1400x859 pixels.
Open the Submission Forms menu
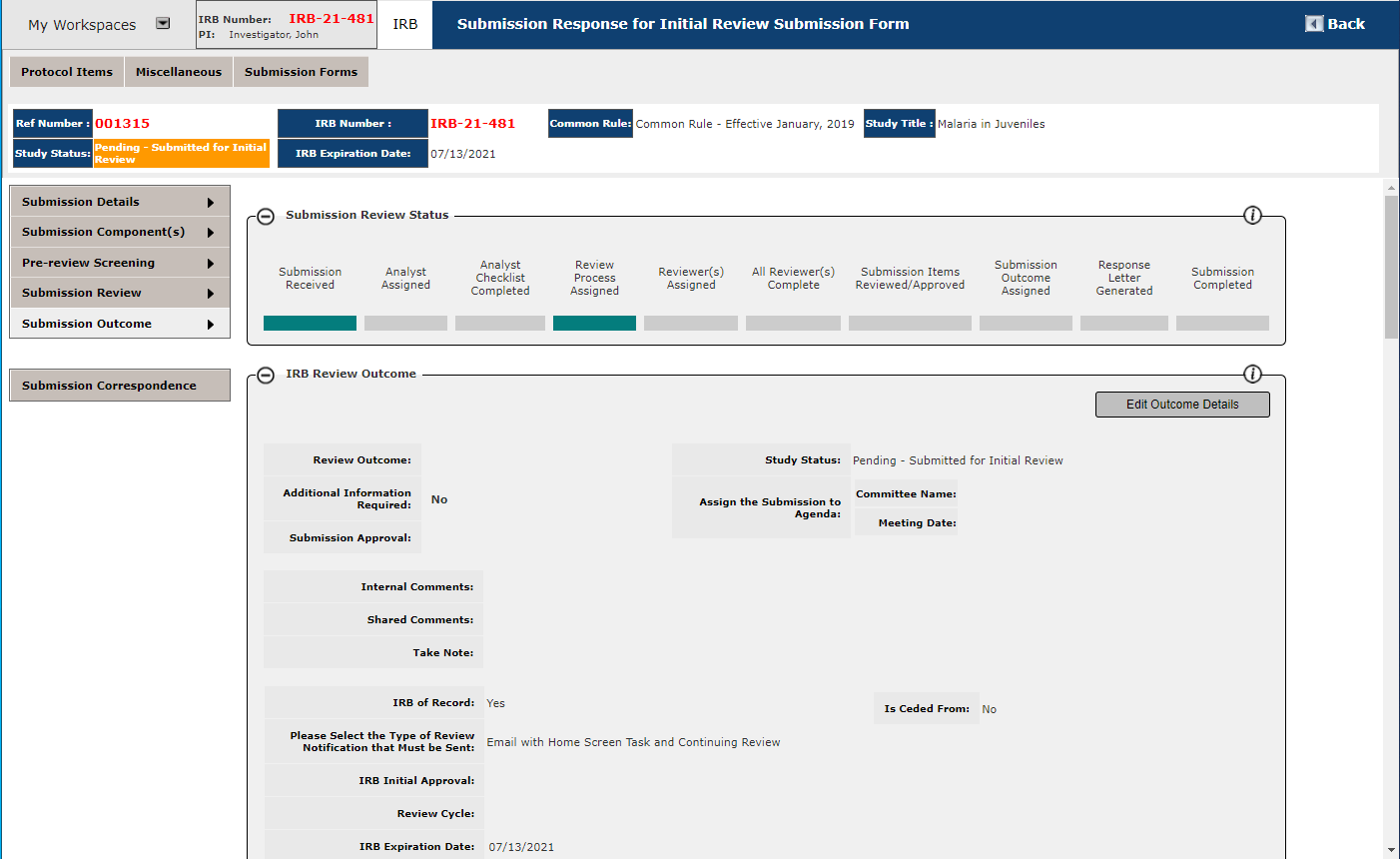point(301,72)
